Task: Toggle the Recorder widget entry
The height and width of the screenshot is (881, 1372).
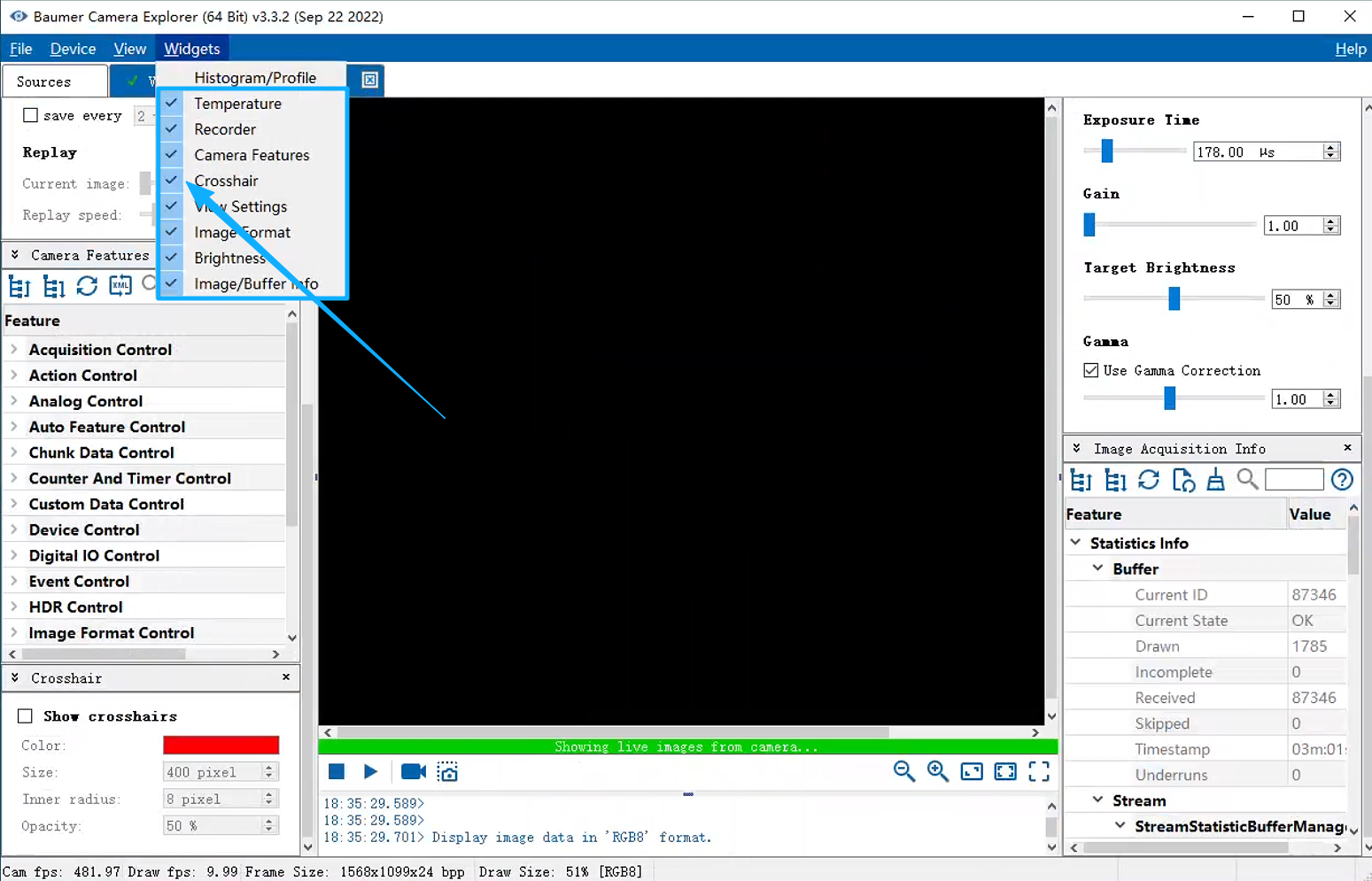Action: click(252, 129)
